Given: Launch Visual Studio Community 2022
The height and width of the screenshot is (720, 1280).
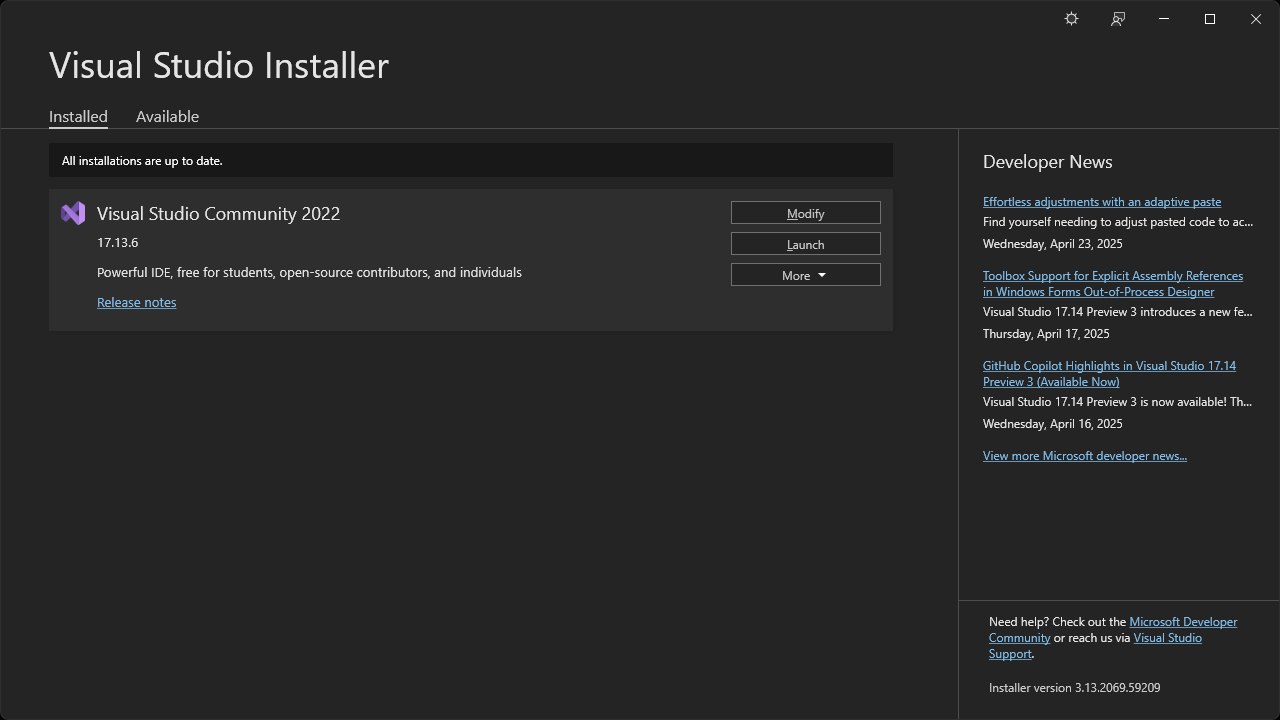Looking at the screenshot, I should pos(805,243).
